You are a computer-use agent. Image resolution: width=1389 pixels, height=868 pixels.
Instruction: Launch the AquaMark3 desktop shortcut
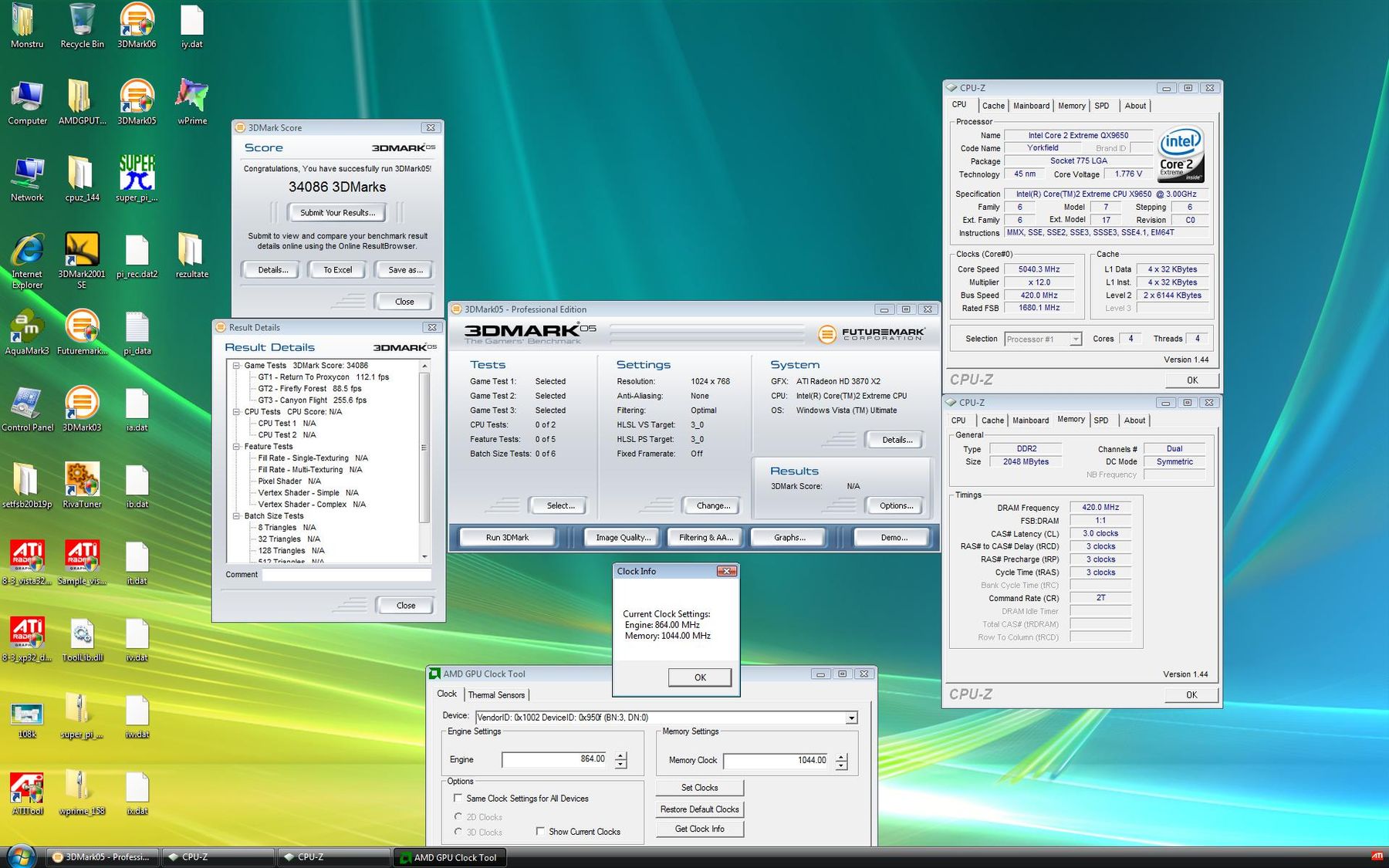pyautogui.click(x=27, y=332)
